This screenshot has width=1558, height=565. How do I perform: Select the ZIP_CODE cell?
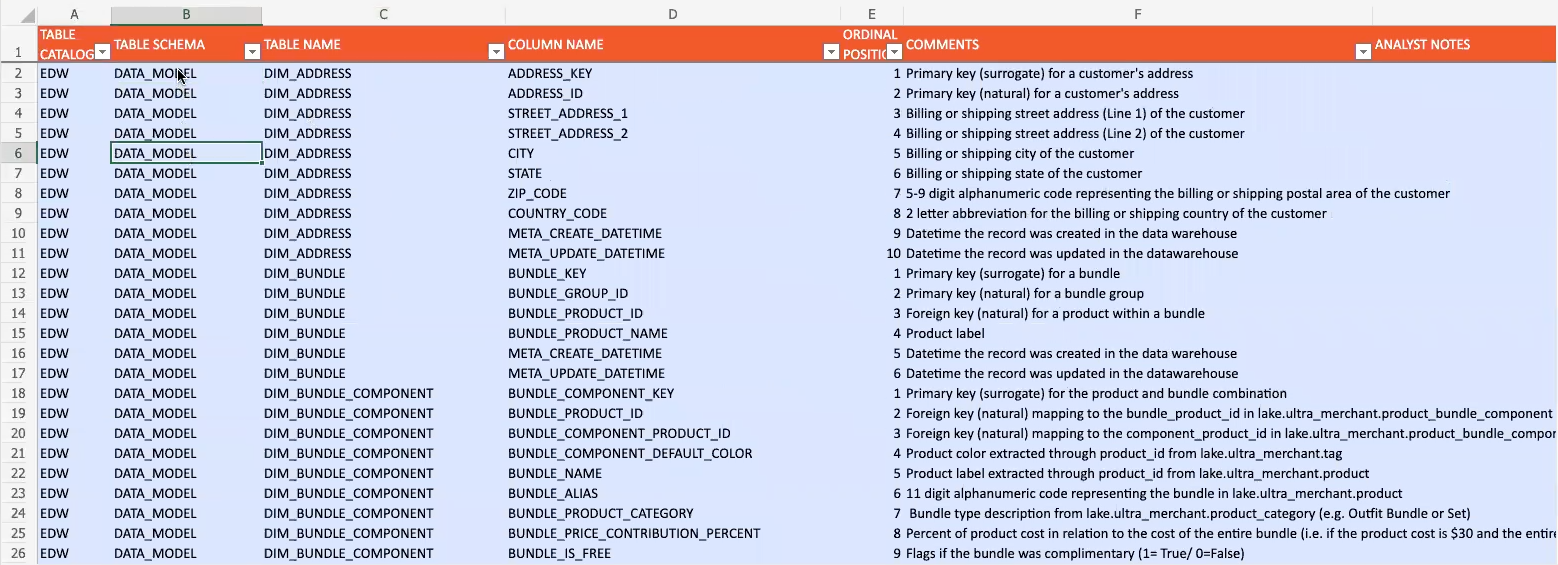point(673,193)
